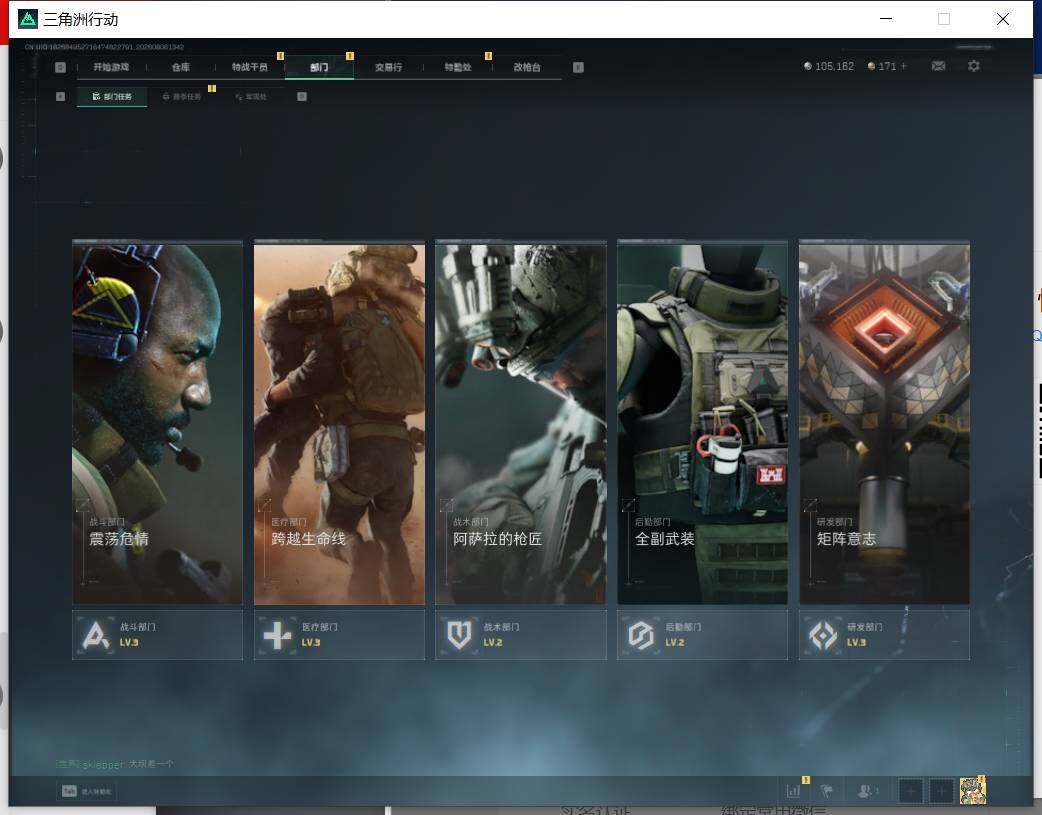Click the first empty squad slot plus
The width and height of the screenshot is (1042, 815).
[x=910, y=791]
